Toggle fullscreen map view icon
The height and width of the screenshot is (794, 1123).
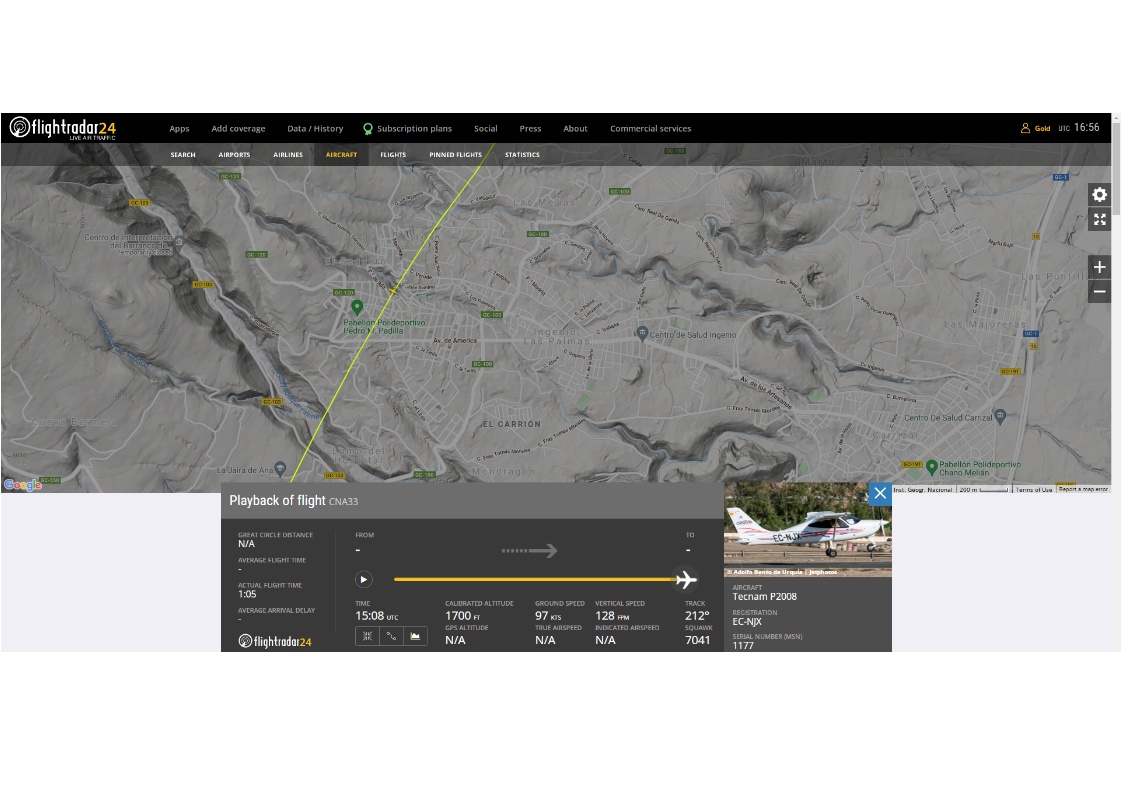click(x=1099, y=219)
